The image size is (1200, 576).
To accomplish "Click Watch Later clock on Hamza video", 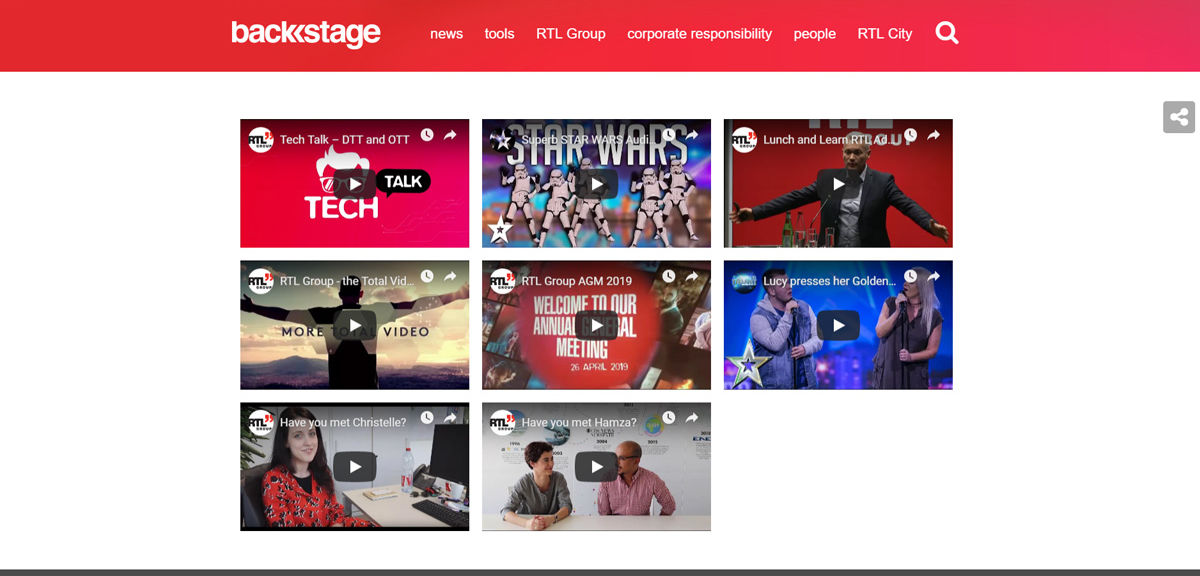I will (669, 418).
